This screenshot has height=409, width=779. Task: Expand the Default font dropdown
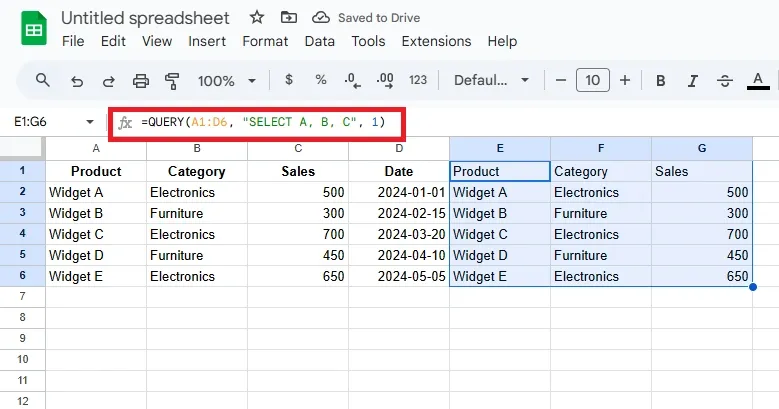coord(491,80)
